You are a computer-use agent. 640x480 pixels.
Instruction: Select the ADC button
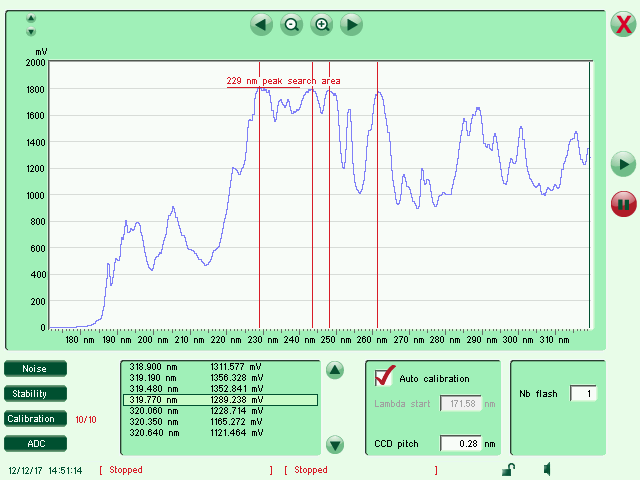(x=35, y=443)
